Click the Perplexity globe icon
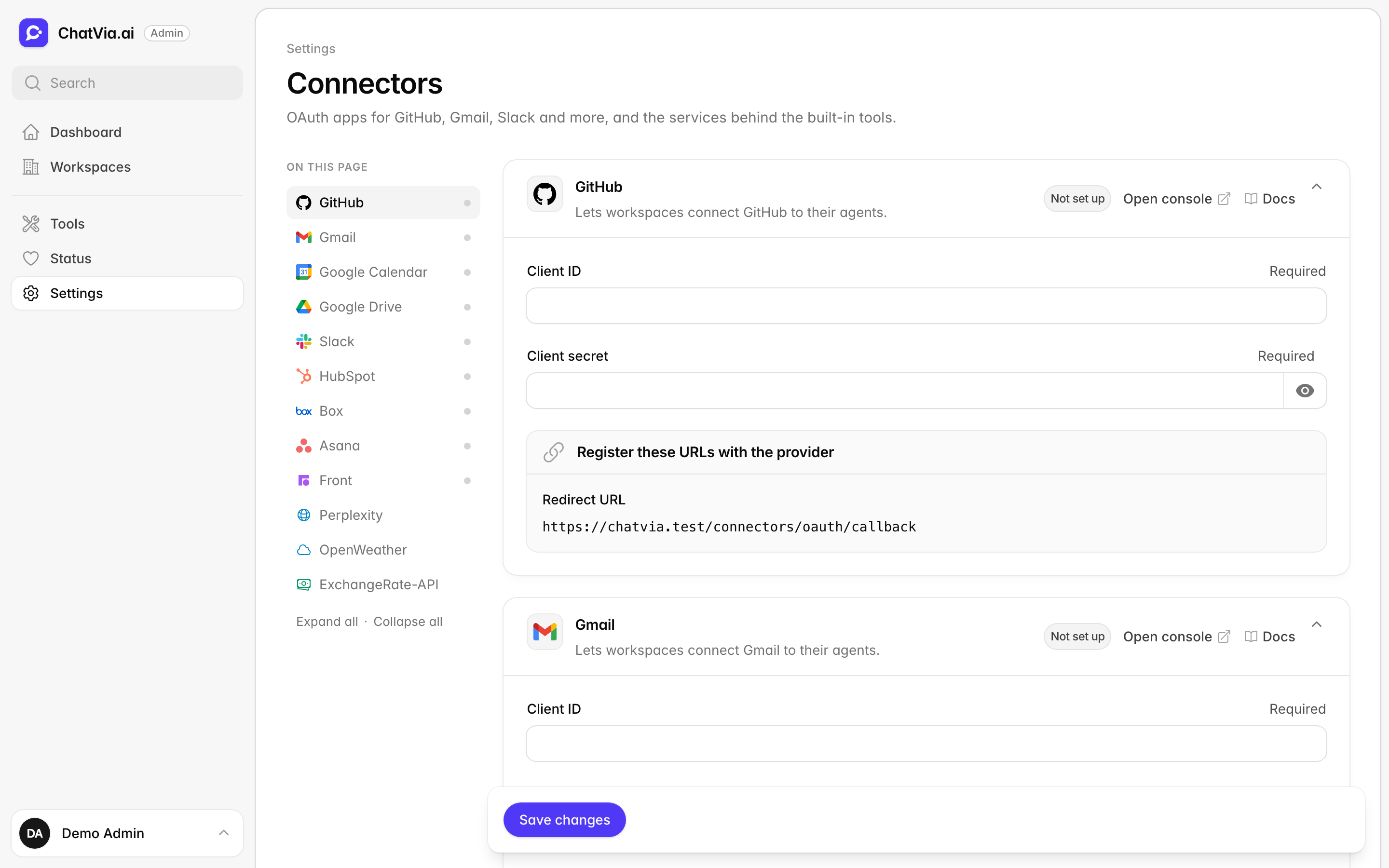 click(x=304, y=515)
